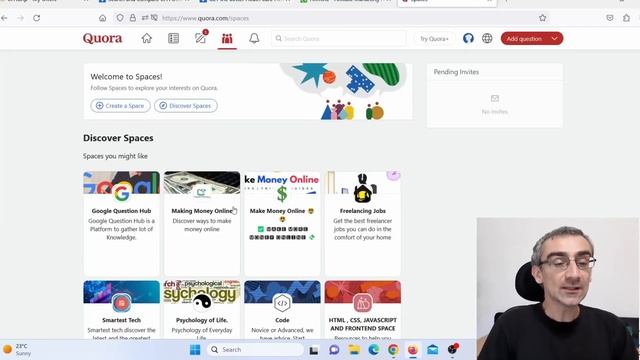Open Task View on taskbar
640x360 pixels.
click(313, 350)
